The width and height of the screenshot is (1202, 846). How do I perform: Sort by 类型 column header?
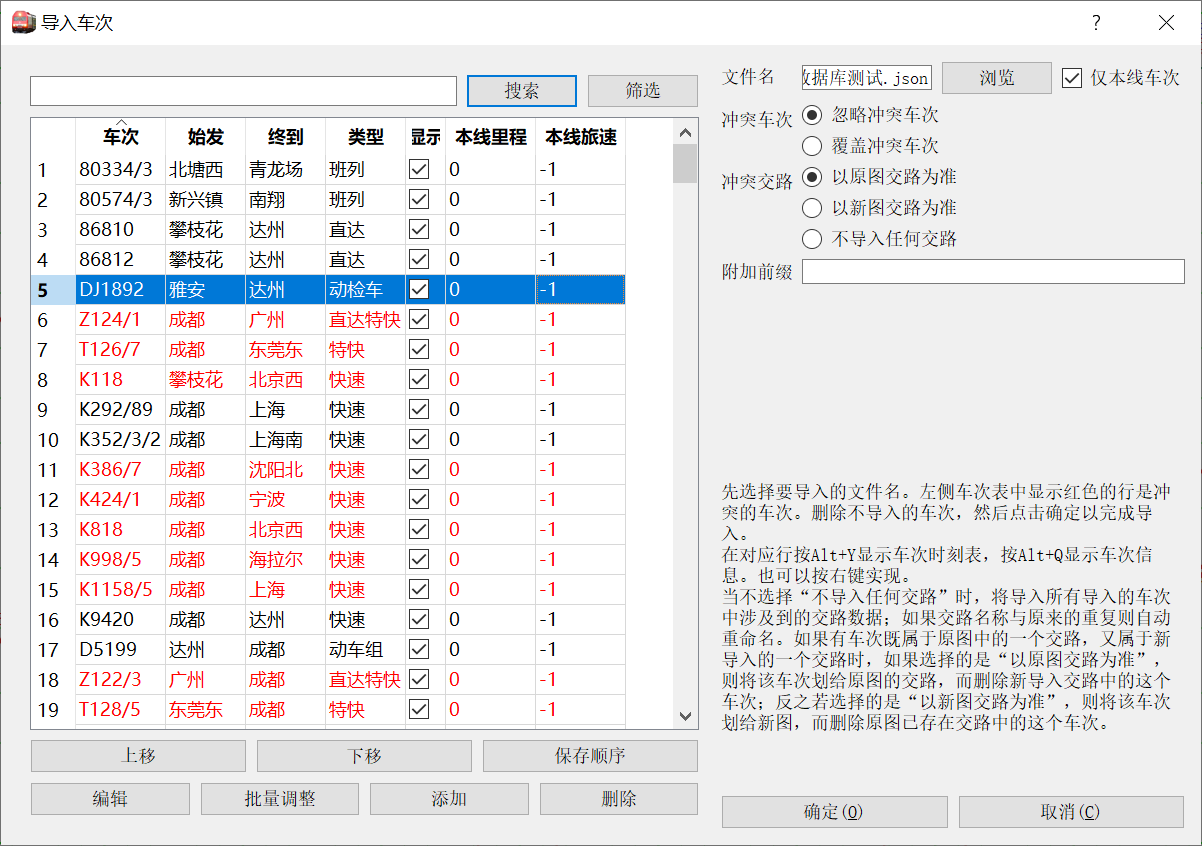(366, 137)
